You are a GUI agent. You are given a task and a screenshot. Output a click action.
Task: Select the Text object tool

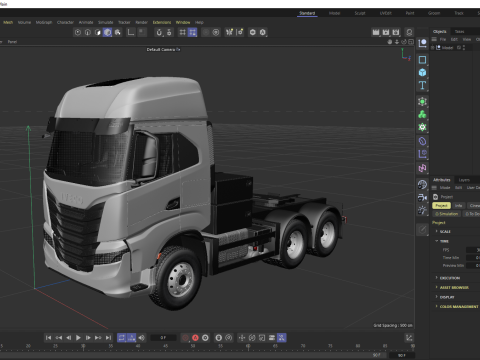422,85
